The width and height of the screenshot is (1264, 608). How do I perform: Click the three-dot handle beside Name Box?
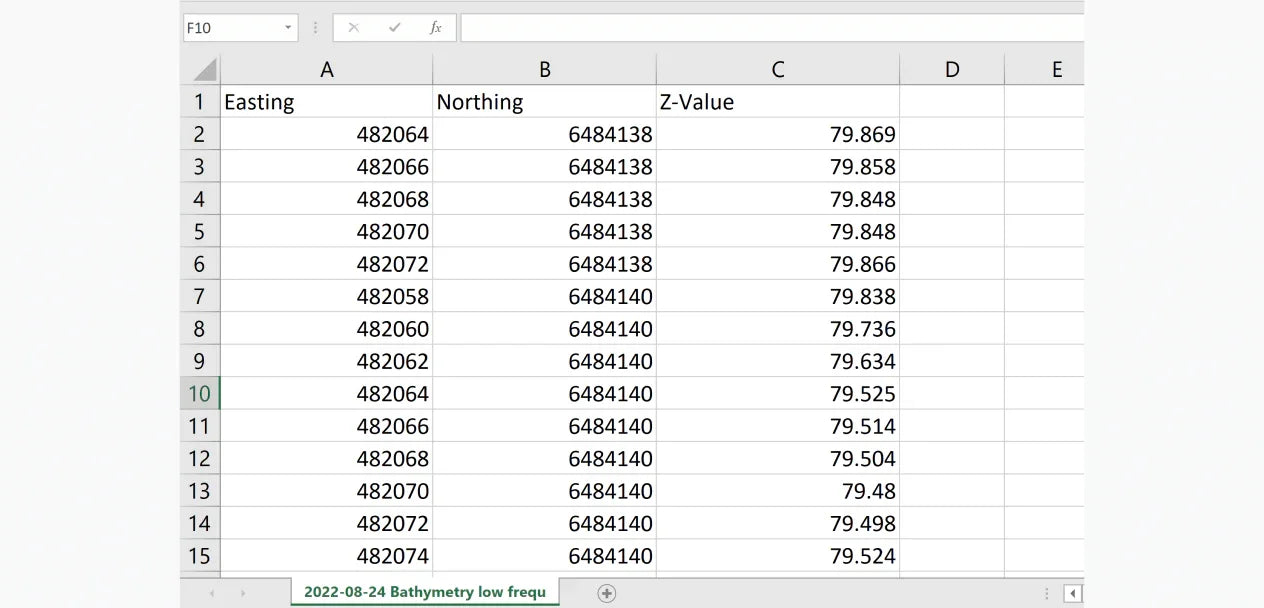coord(316,28)
